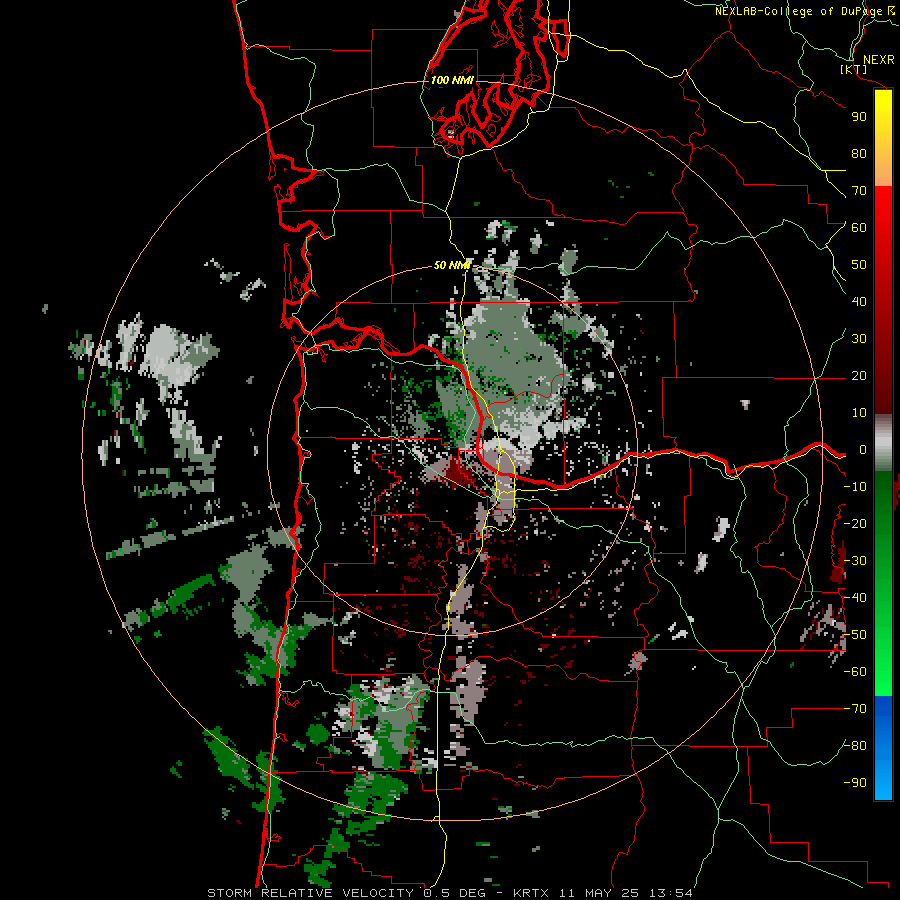Click the 13:54 timestamp in the caption

[x=670, y=893]
